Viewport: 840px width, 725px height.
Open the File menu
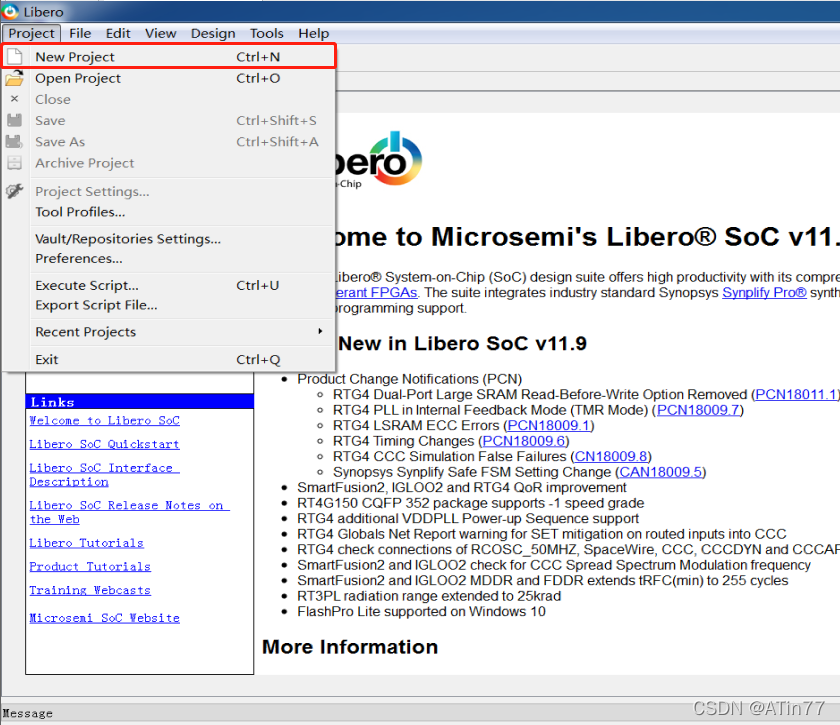tap(80, 33)
